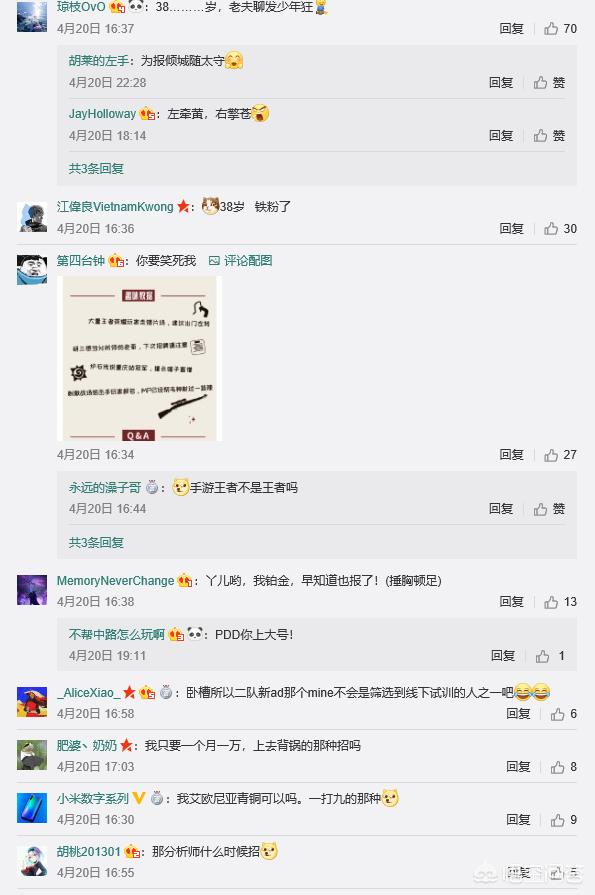Like 胡莱的左手's reply
Viewport: 595px width, 895px height.
[549, 83]
